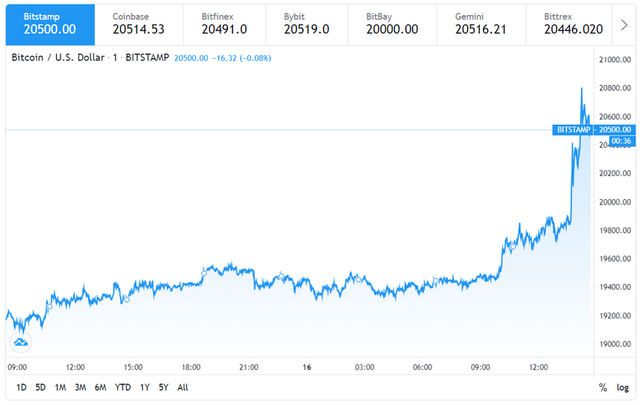Image resolution: width=640 pixels, height=405 pixels.
Task: Choose the 1M time range
Action: coord(61,387)
